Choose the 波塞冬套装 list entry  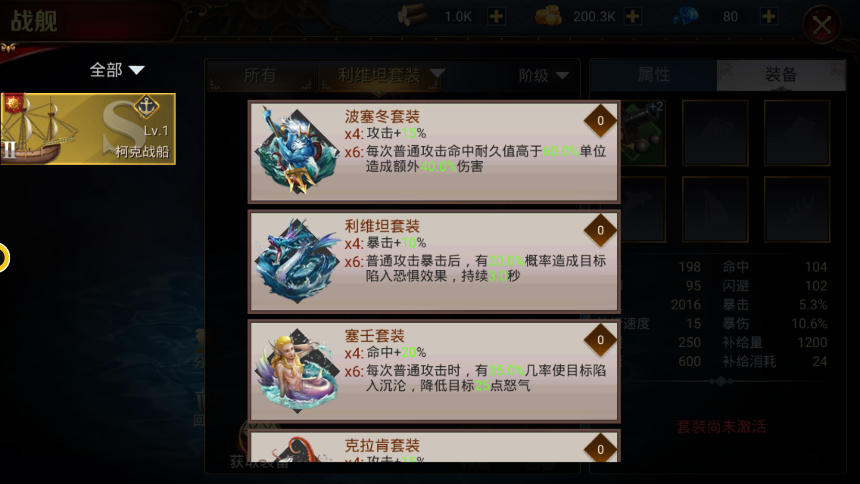click(434, 152)
